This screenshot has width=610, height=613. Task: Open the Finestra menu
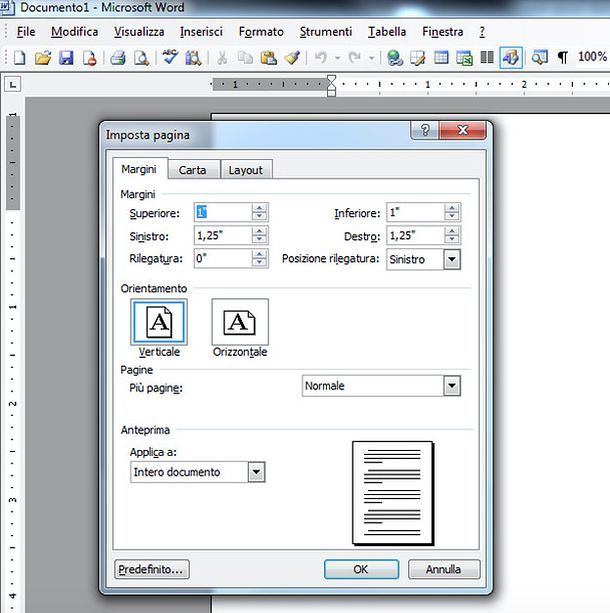click(442, 32)
